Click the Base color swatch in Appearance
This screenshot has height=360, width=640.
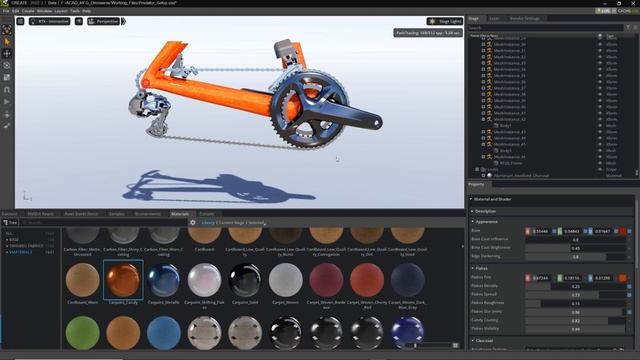point(623,231)
